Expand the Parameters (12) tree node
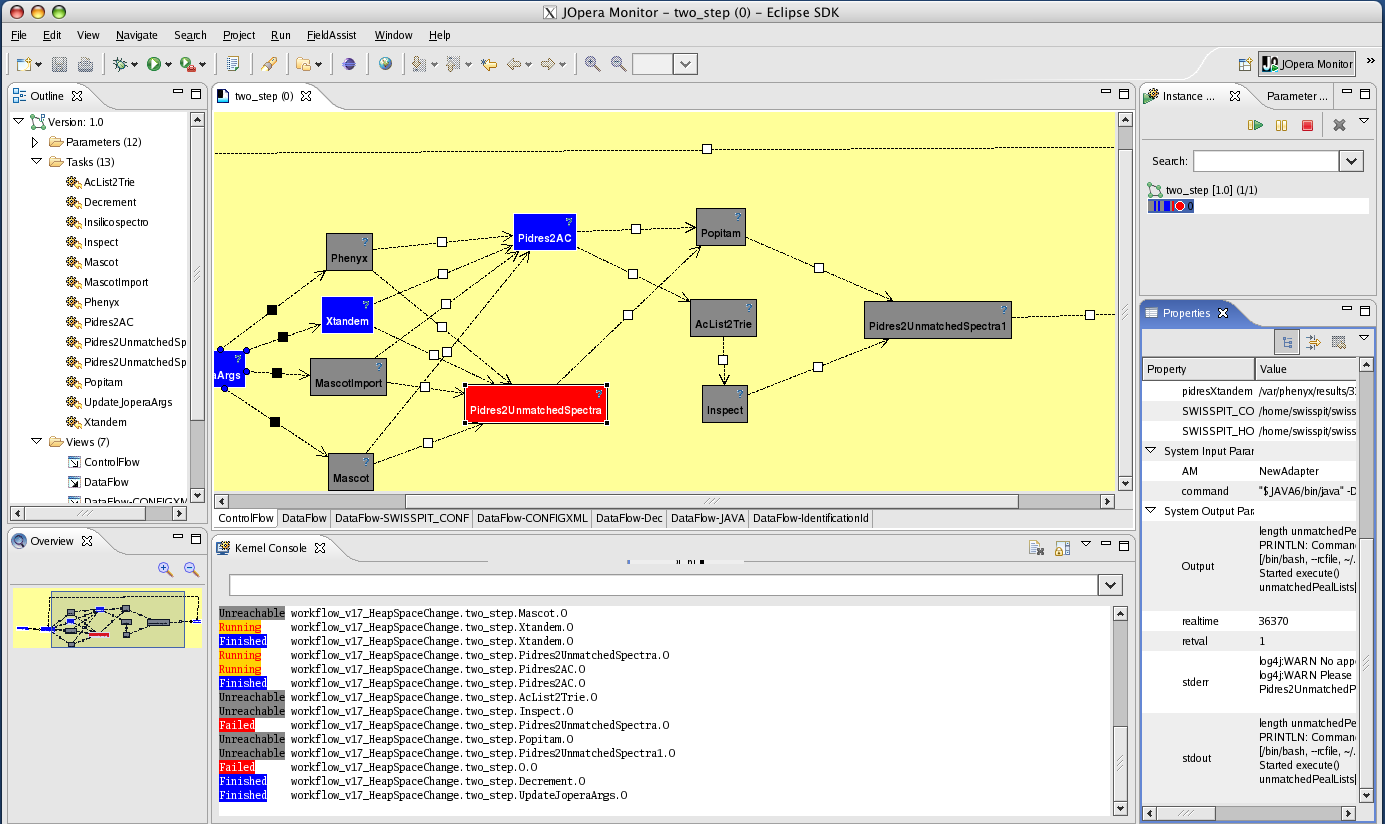 [35, 142]
